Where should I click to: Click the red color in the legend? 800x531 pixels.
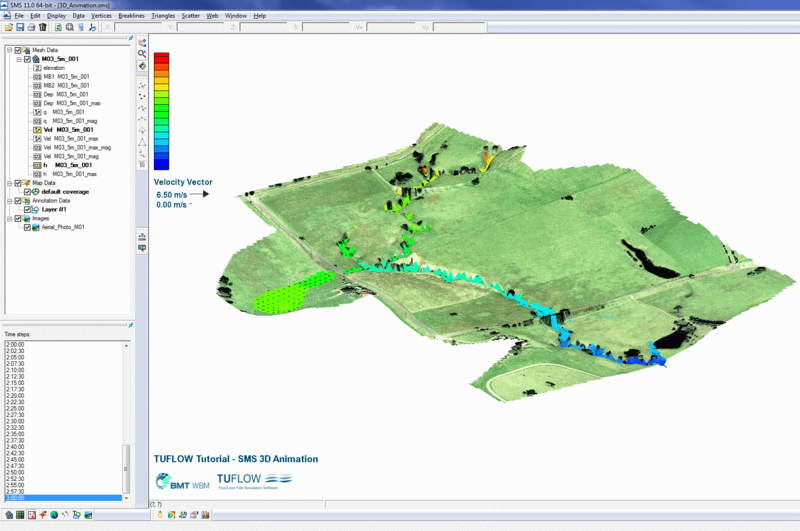pos(161,58)
